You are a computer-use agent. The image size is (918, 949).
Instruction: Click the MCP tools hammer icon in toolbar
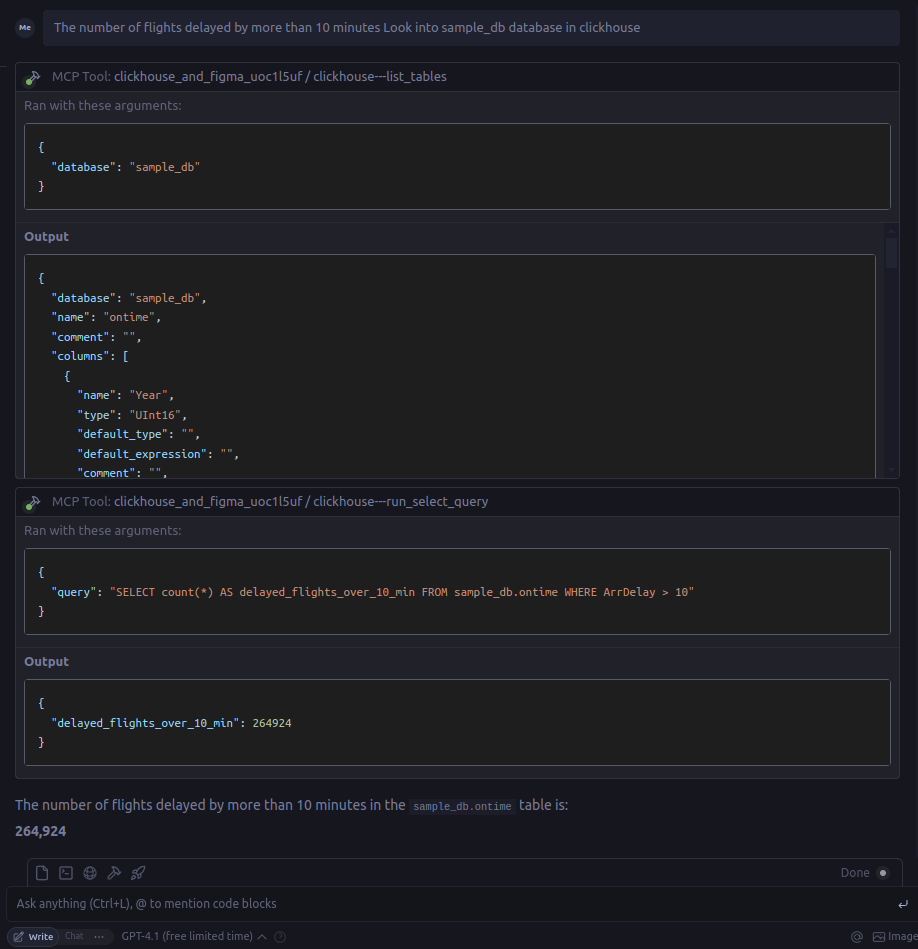click(114, 873)
